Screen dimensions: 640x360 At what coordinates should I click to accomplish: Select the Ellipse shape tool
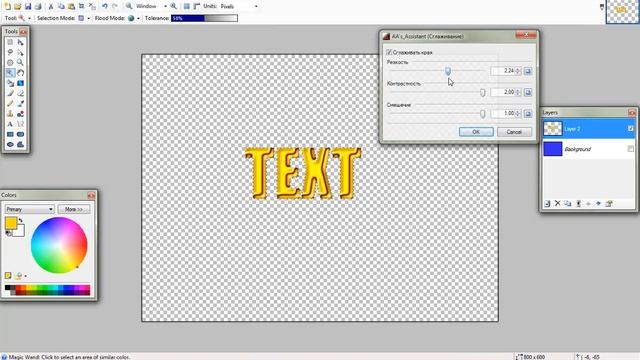tap(10, 144)
